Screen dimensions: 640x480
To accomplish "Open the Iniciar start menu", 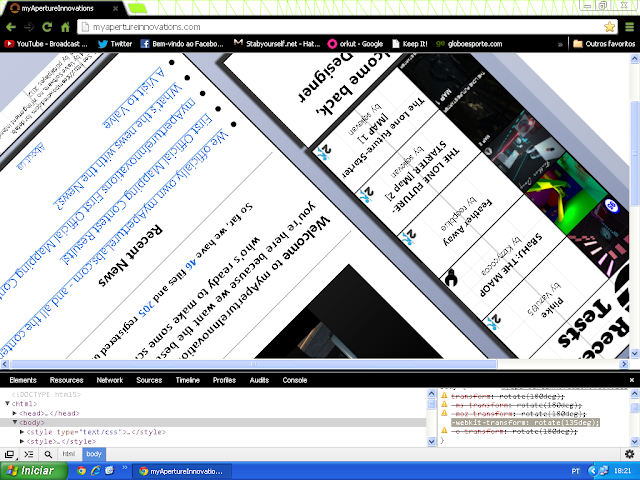I will [x=34, y=471].
